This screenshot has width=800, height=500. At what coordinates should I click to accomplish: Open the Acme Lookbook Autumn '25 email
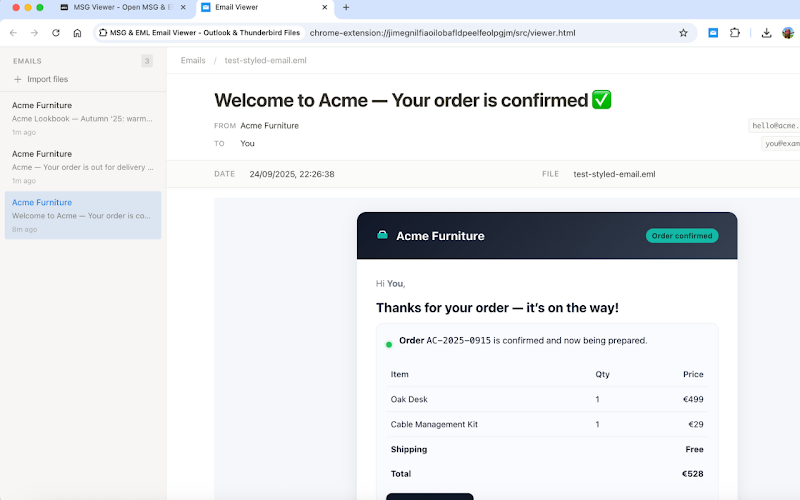pos(82,111)
